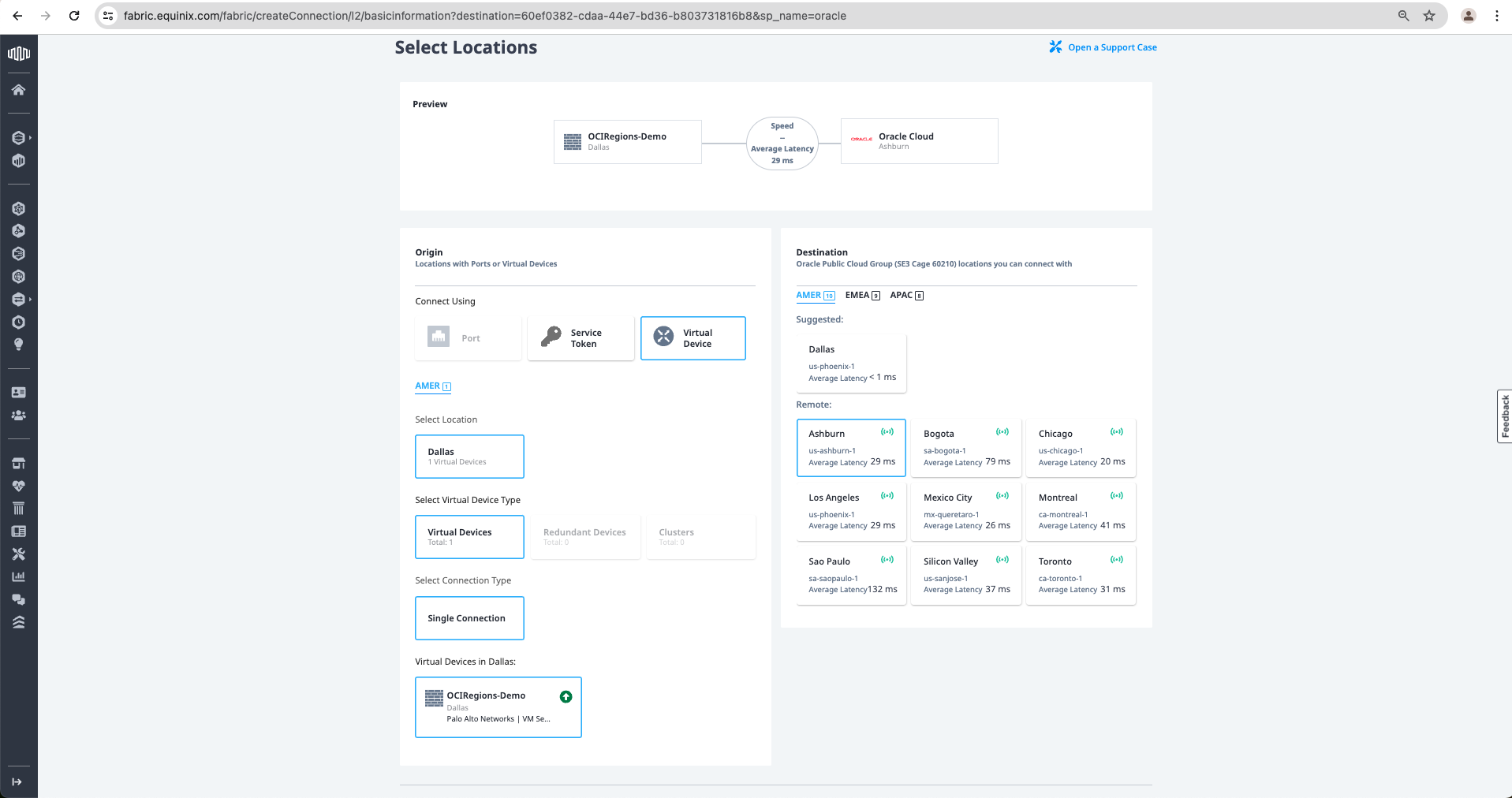Select Virtual Device connect option
The image size is (1512, 798).
coord(693,338)
